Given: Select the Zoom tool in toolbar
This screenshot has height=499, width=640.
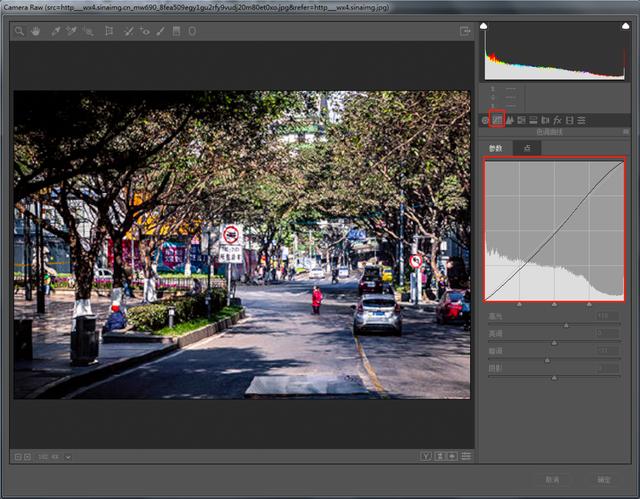Looking at the screenshot, I should coord(19,31).
